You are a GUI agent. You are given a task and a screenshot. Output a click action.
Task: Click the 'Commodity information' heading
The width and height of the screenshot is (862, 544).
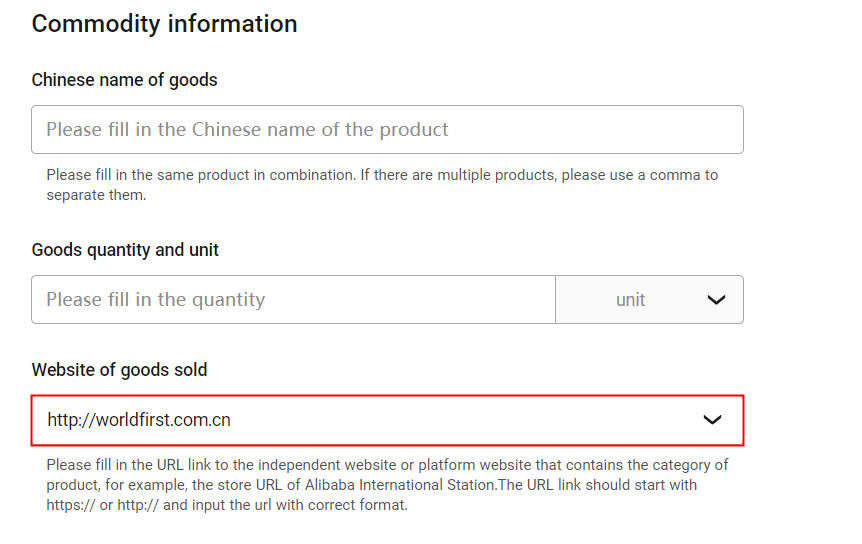pos(164,24)
